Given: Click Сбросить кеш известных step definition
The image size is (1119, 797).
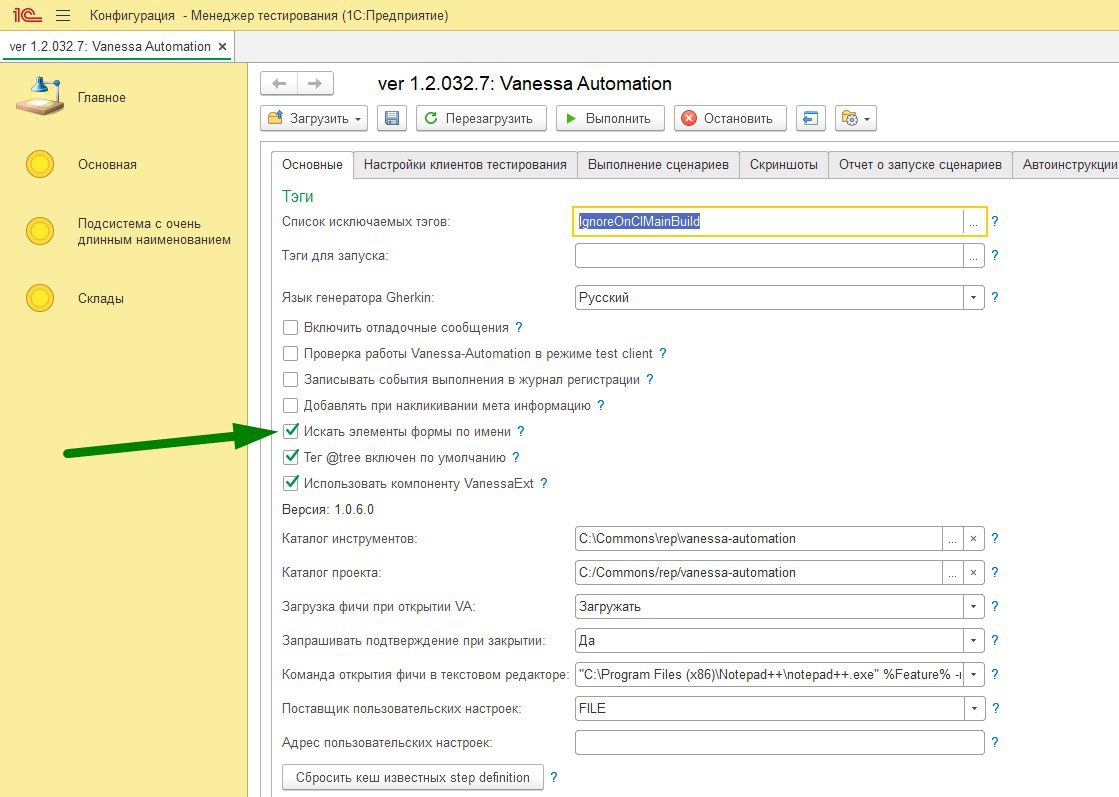Looking at the screenshot, I should click(x=412, y=778).
